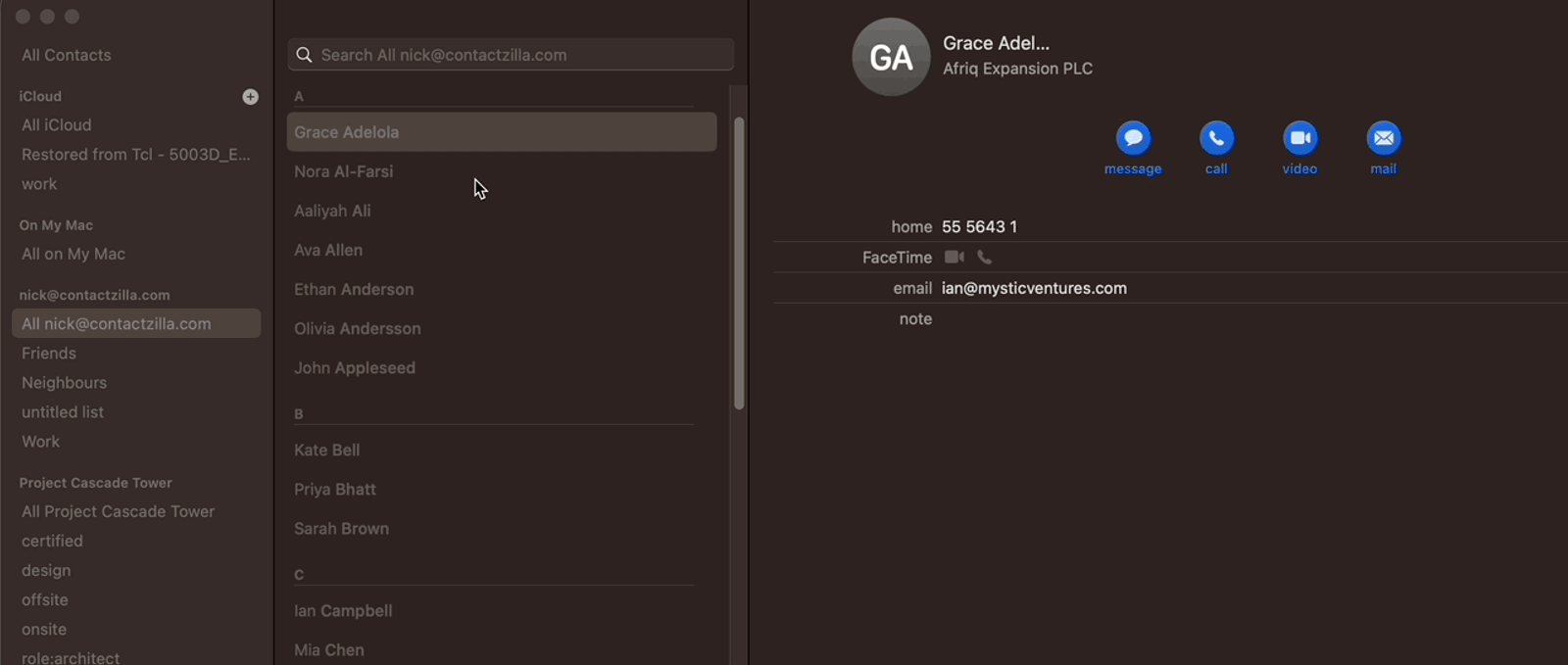1568x665 pixels.
Task: Select the untitled list
Action: pyautogui.click(x=63, y=411)
